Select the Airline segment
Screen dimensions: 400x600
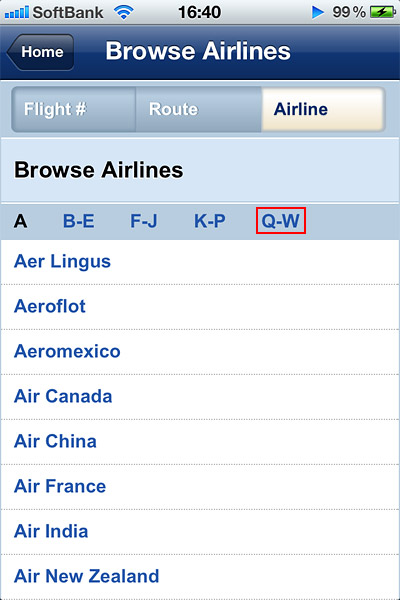[323, 109]
